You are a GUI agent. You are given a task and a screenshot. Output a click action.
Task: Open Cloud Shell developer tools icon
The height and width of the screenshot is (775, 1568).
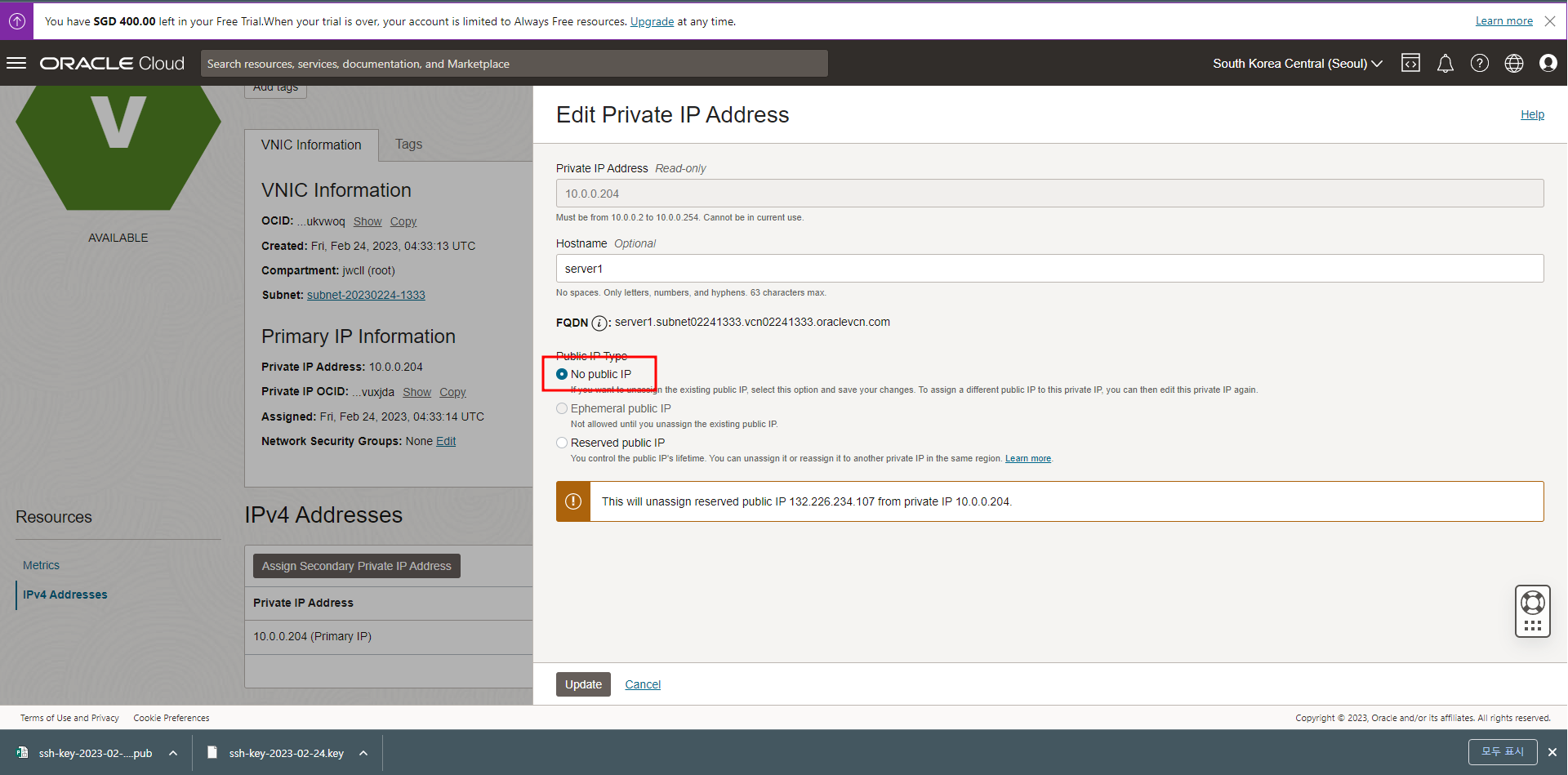1410,63
